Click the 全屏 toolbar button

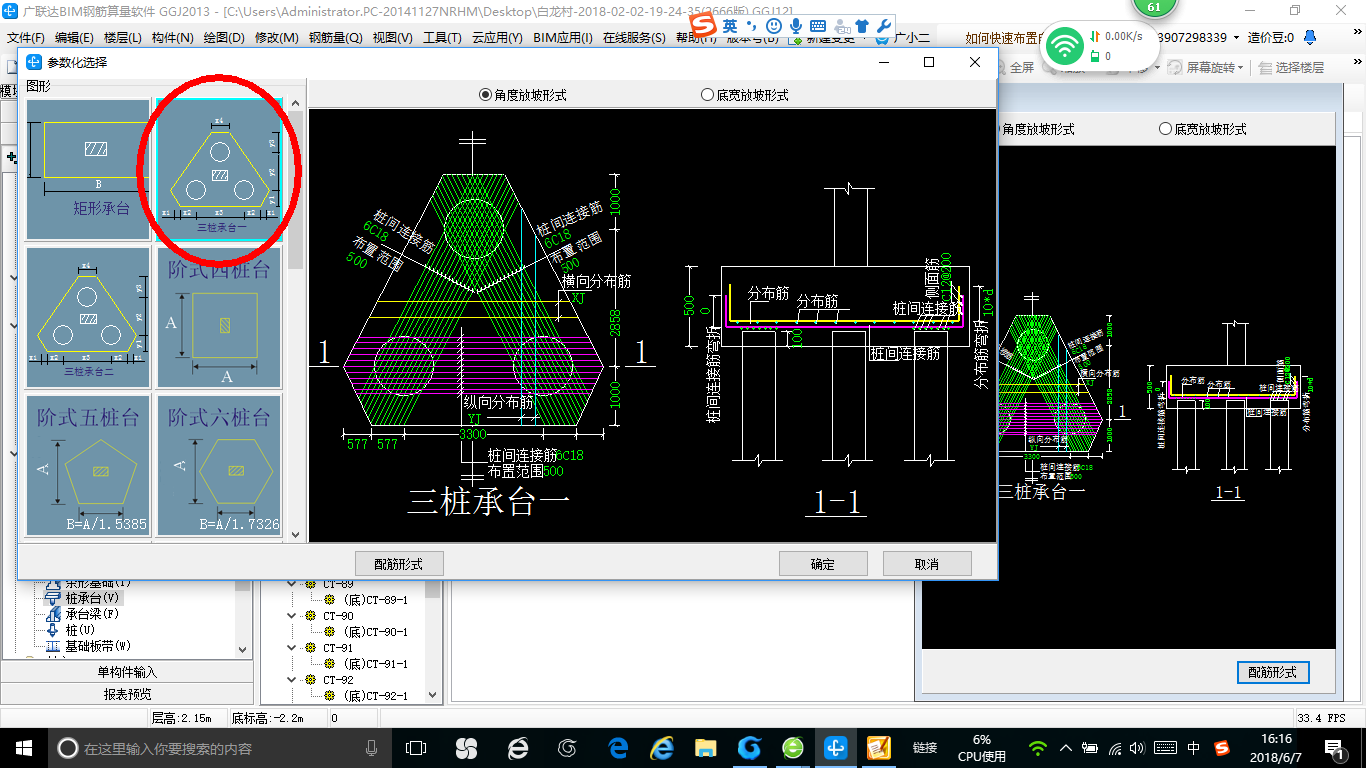(1014, 68)
